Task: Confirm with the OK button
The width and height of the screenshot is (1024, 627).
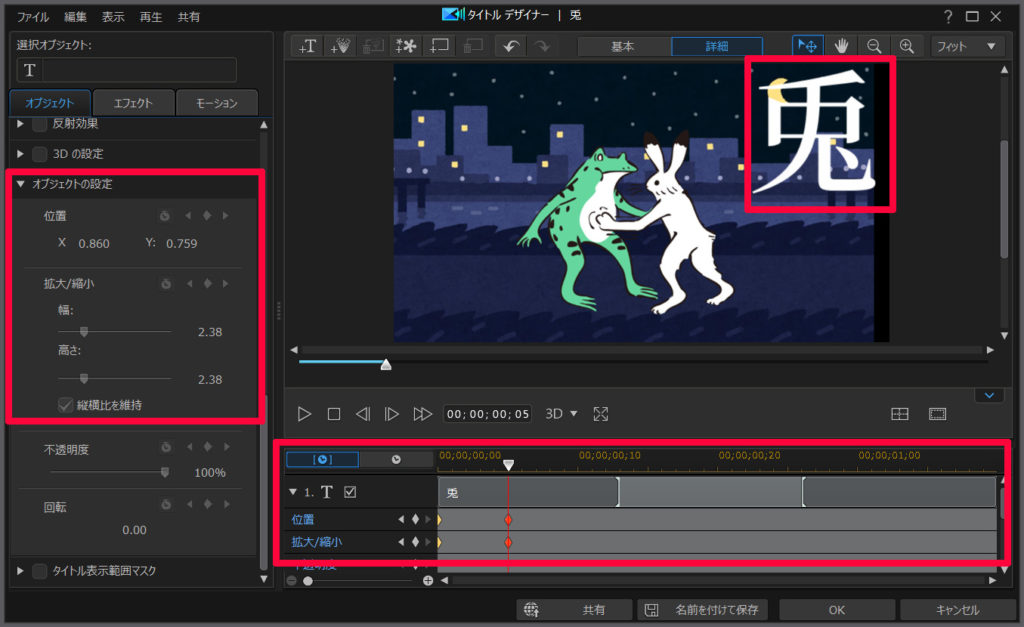Action: (x=837, y=610)
